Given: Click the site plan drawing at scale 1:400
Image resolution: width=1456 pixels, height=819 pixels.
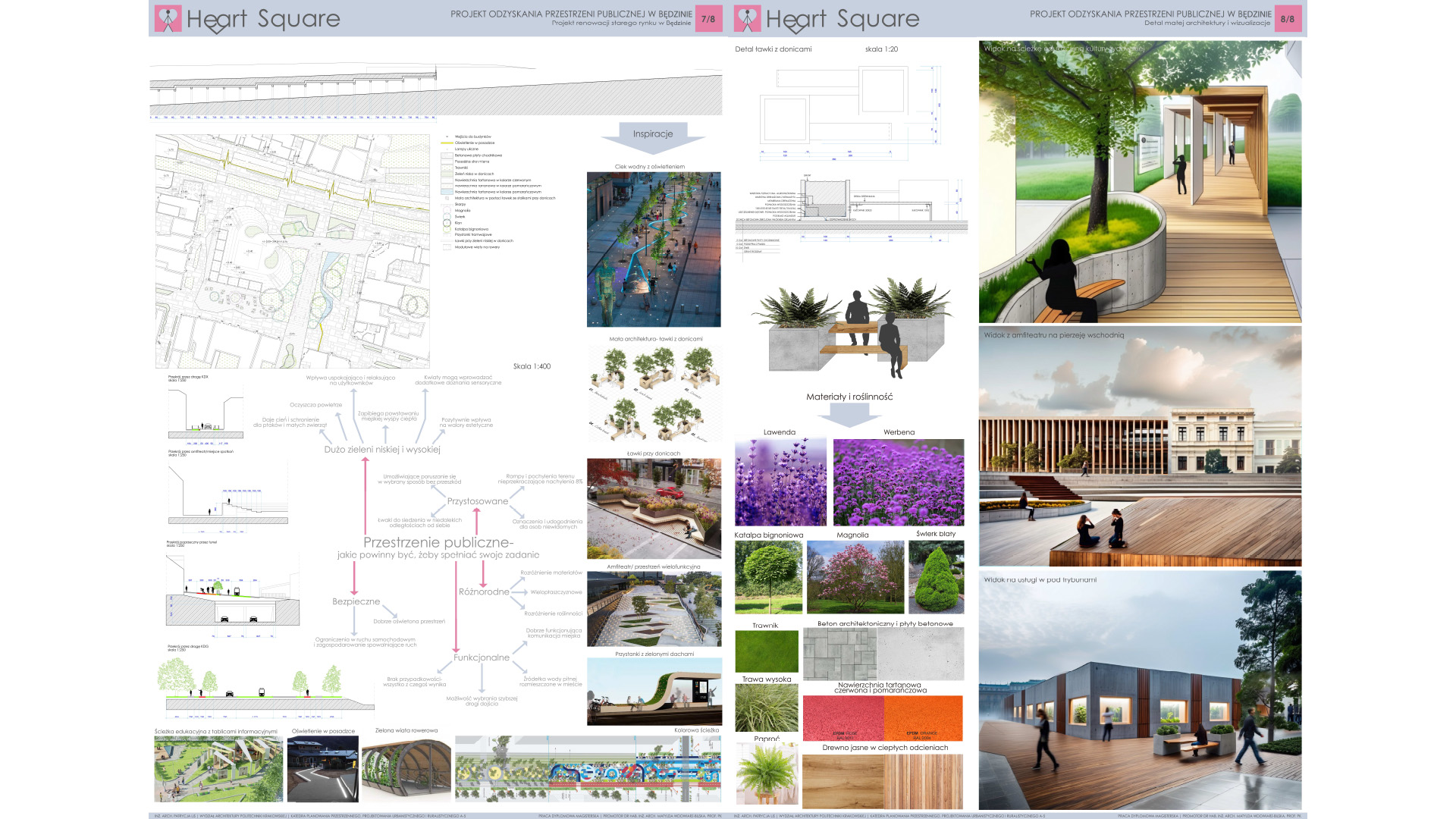Looking at the screenshot, I should (x=292, y=252).
